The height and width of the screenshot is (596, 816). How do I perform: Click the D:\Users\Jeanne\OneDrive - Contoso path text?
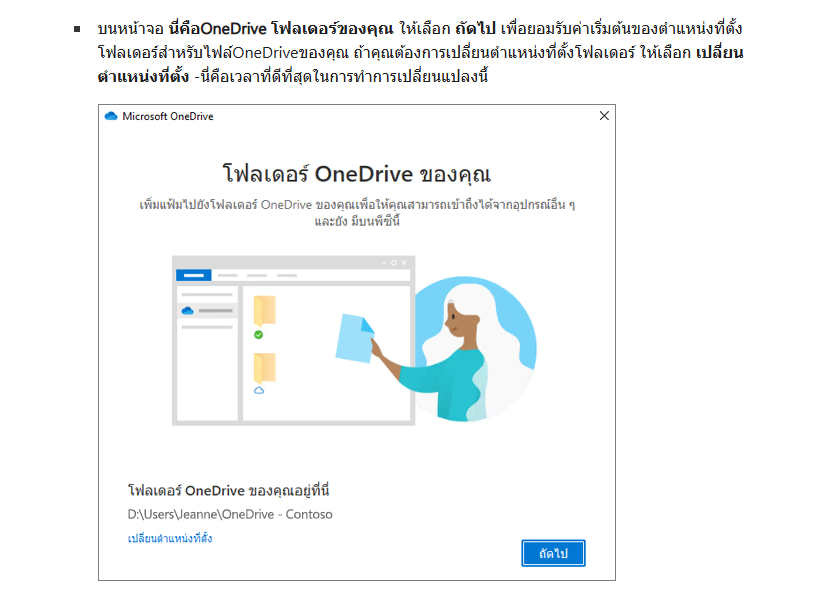click(x=230, y=514)
